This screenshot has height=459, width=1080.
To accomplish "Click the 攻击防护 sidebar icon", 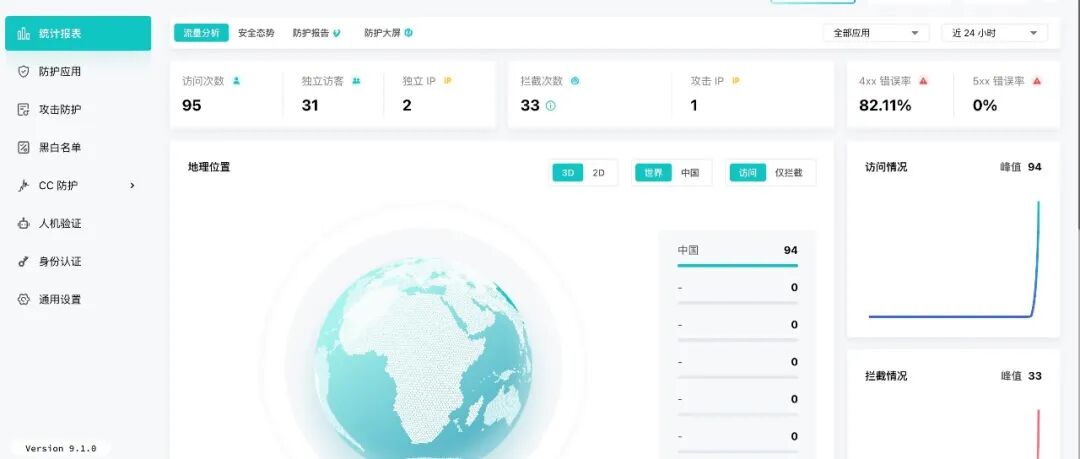I will [x=24, y=110].
